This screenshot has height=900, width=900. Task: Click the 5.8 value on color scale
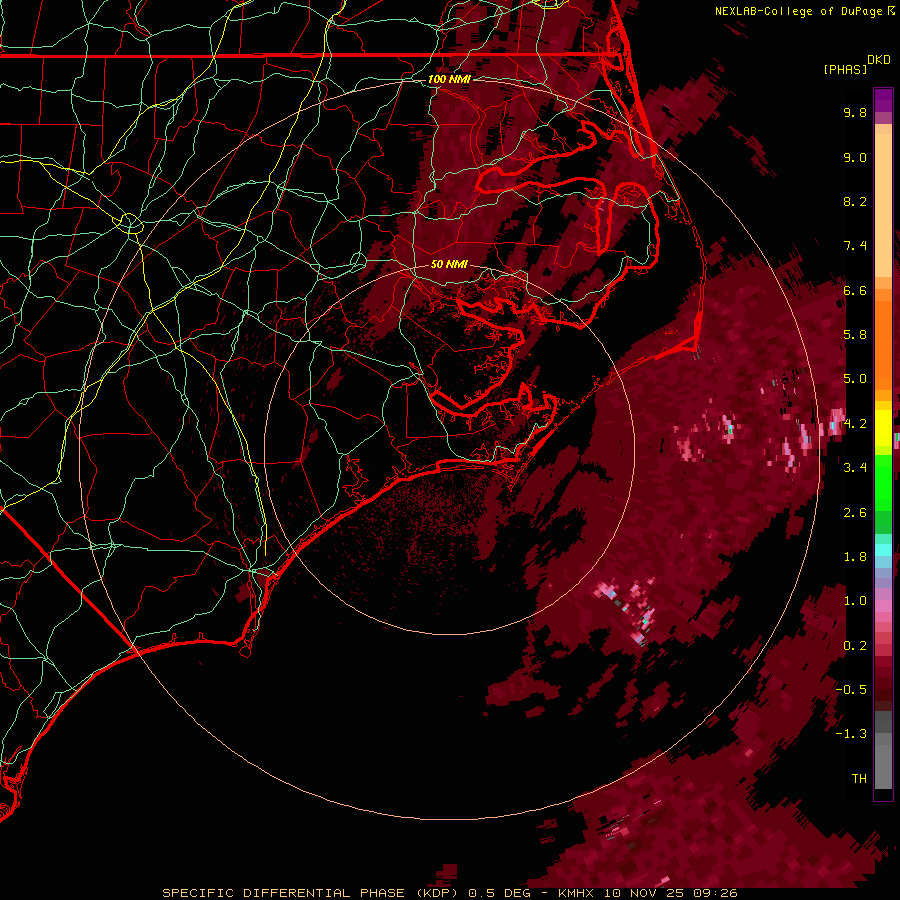coord(855,335)
